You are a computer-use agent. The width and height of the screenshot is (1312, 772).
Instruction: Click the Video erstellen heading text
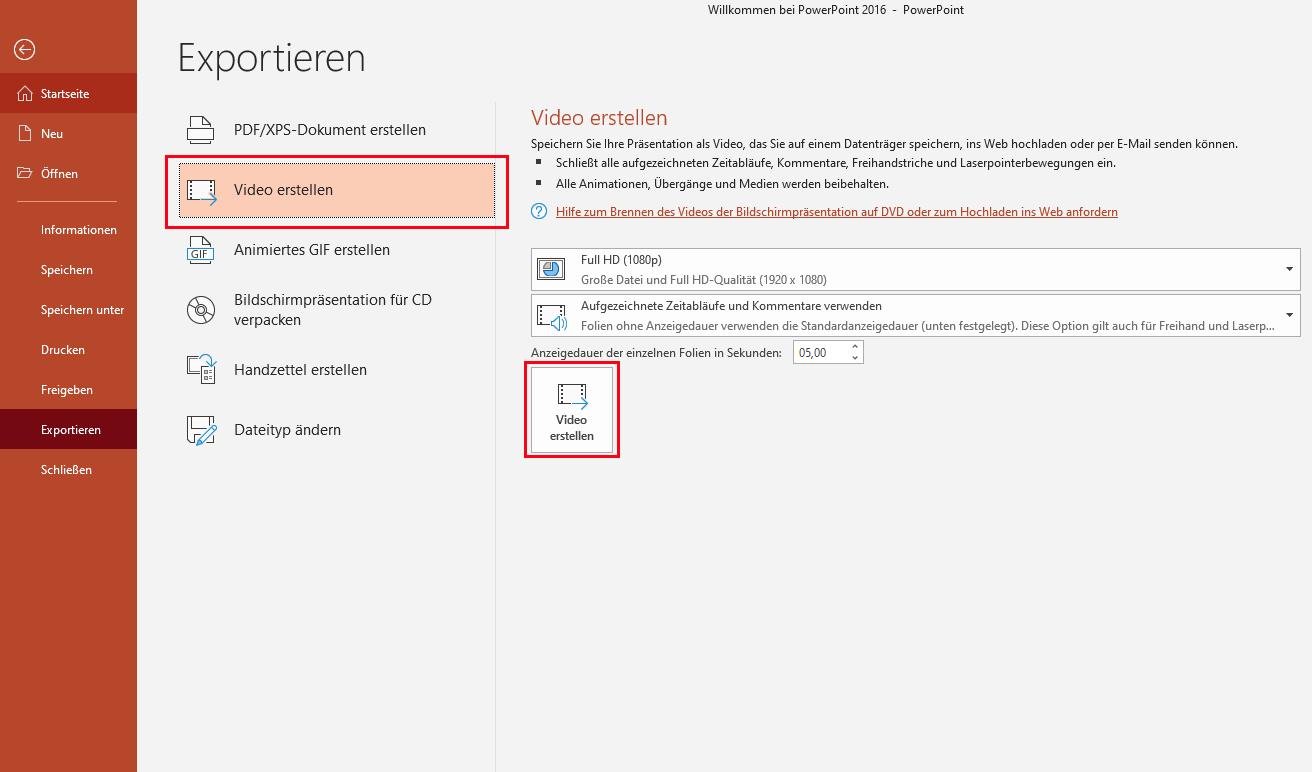pyautogui.click(x=599, y=118)
